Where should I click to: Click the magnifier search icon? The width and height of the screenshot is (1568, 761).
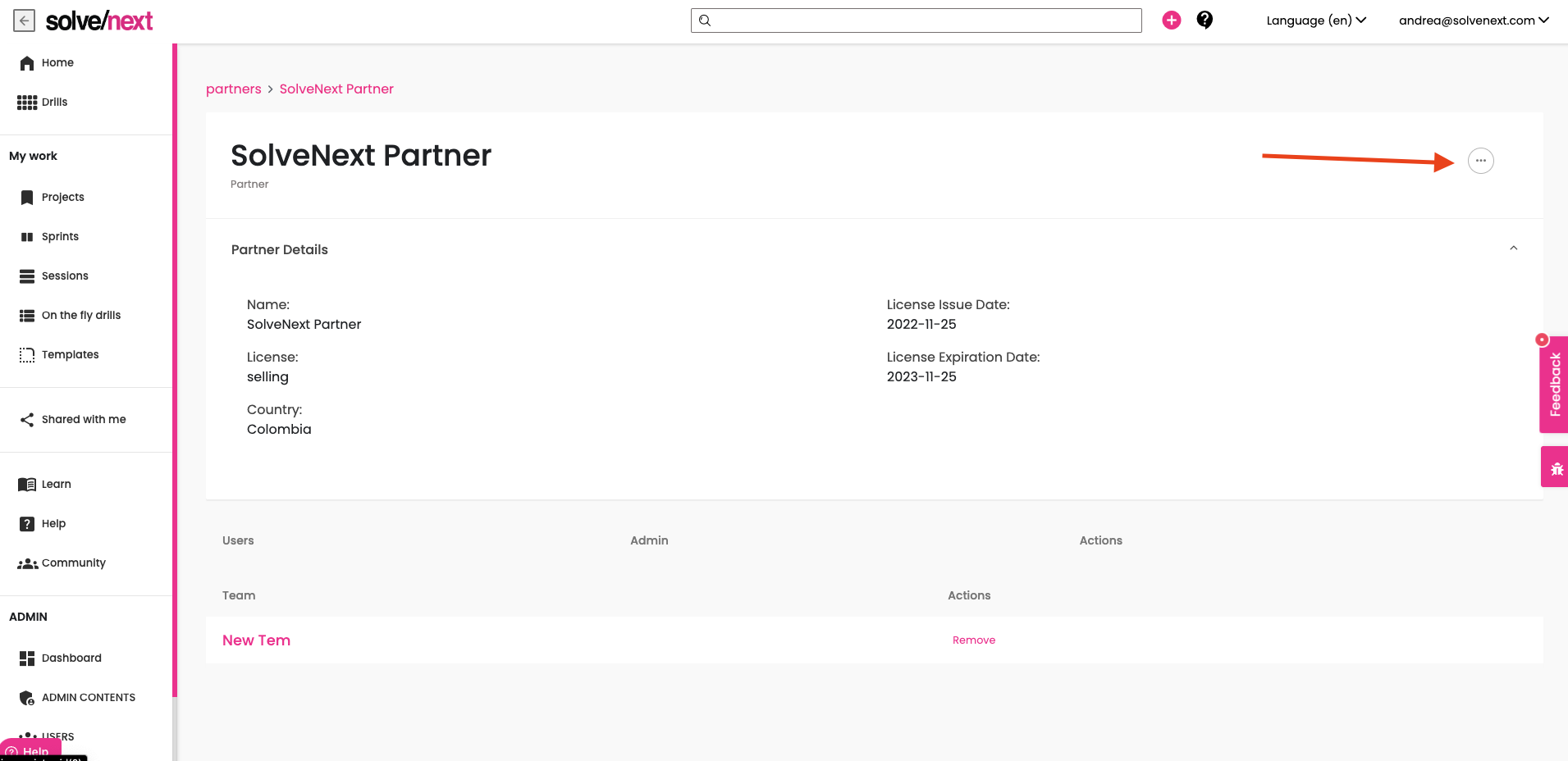[705, 21]
